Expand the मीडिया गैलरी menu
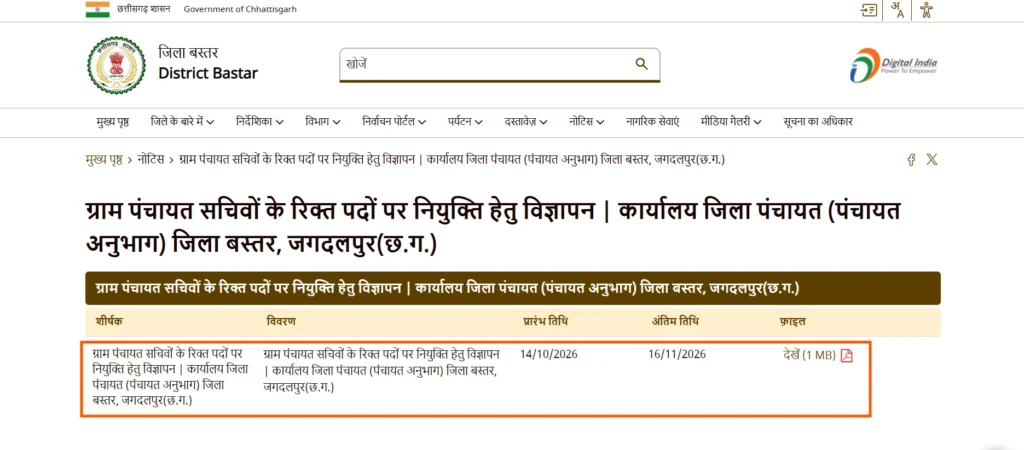 point(731,121)
